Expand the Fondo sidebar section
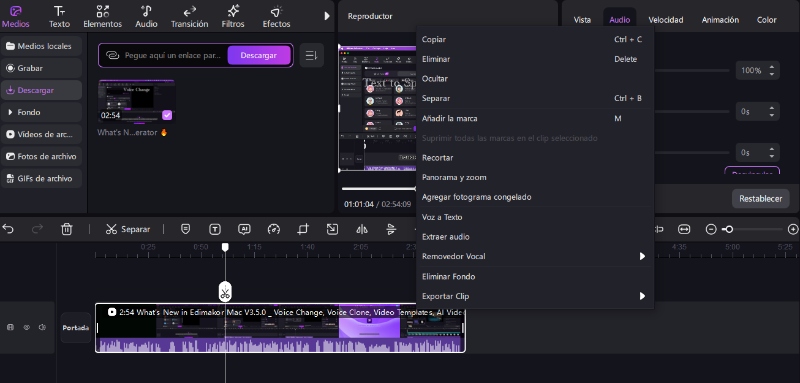Image resolution: width=800 pixels, height=383 pixels. (41, 112)
